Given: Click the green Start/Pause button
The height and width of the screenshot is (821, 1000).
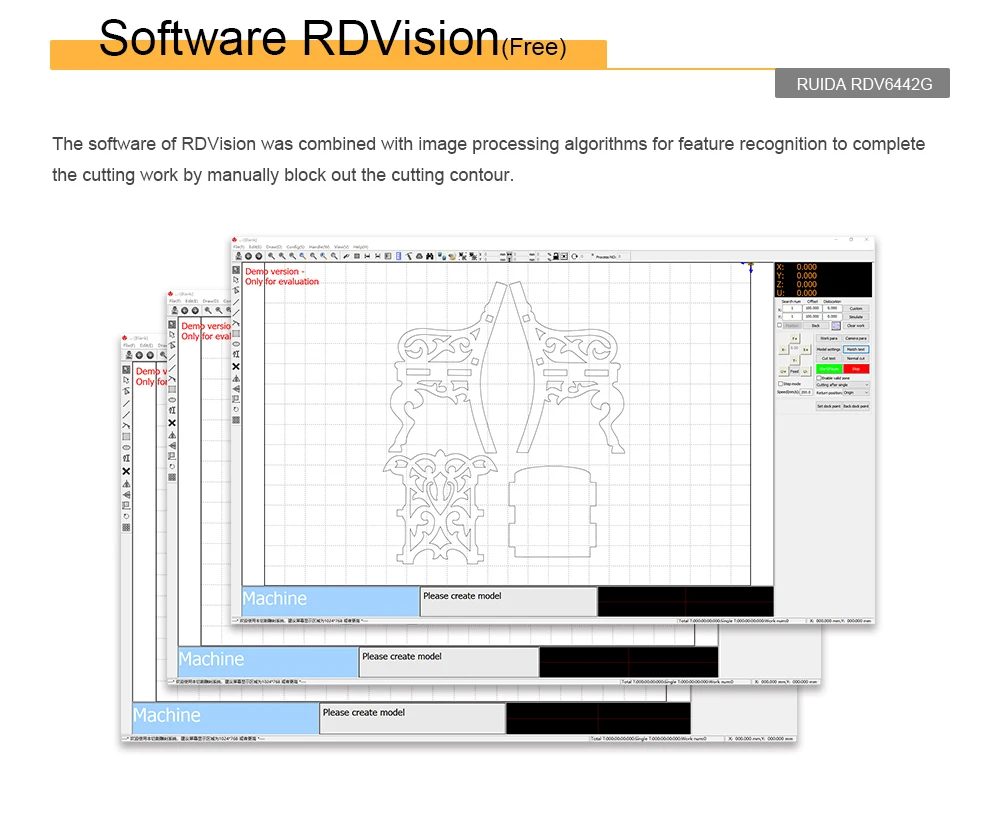Looking at the screenshot, I should (829, 369).
